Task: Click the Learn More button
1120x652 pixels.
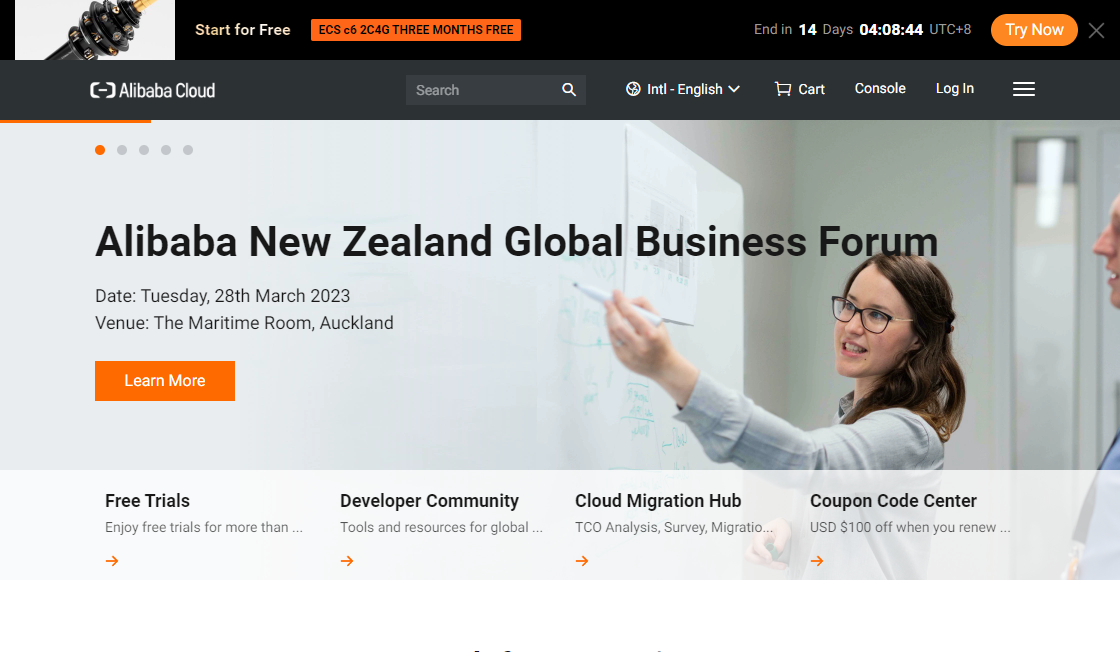Action: click(x=165, y=381)
